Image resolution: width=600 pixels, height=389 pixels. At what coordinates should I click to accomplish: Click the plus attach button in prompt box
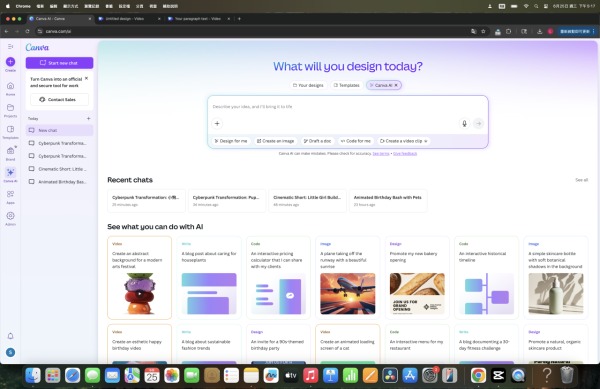tap(217, 124)
